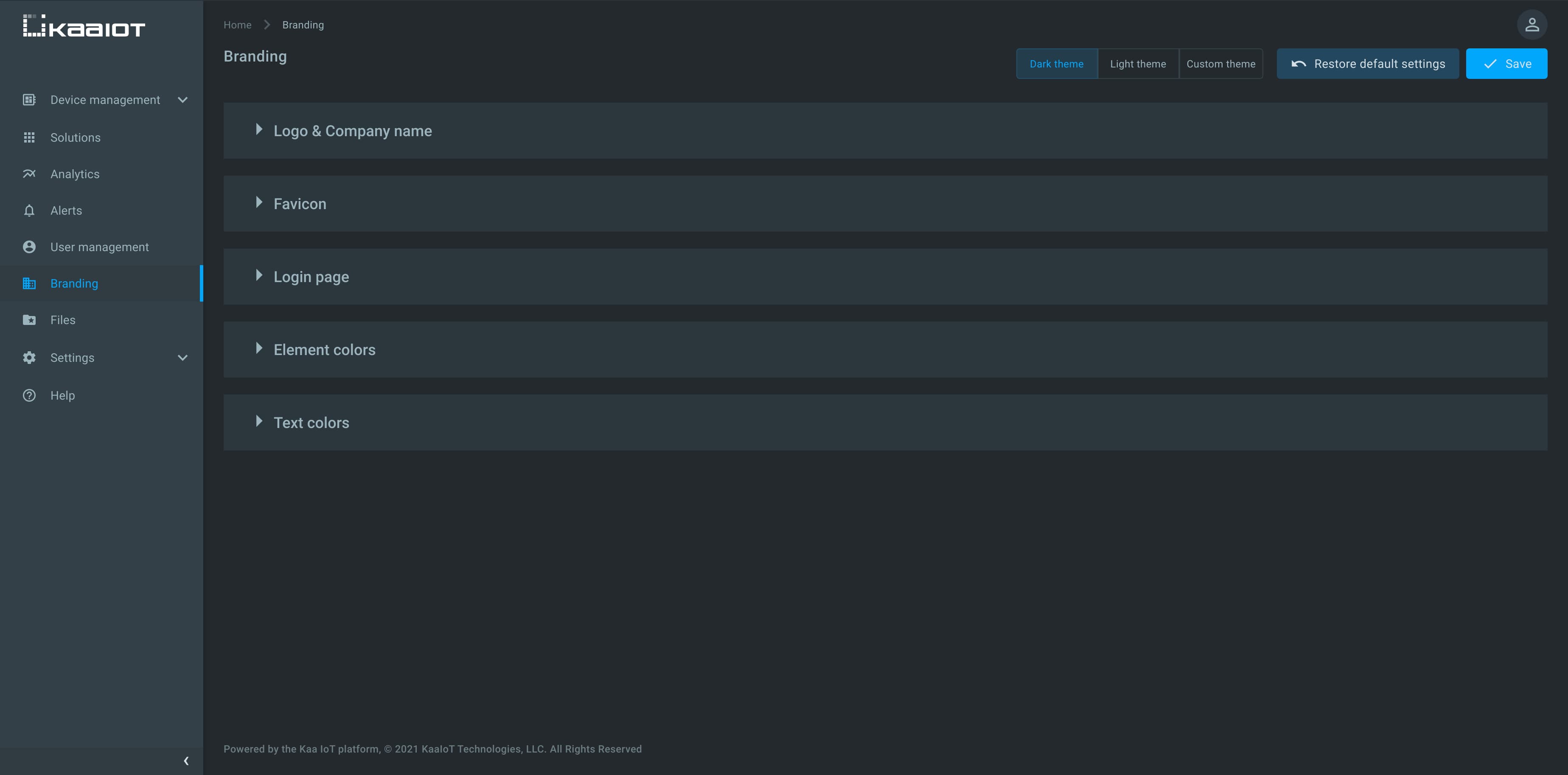Open the Solutions menu item
Image resolution: width=1568 pixels, height=775 pixels.
pyautogui.click(x=102, y=137)
